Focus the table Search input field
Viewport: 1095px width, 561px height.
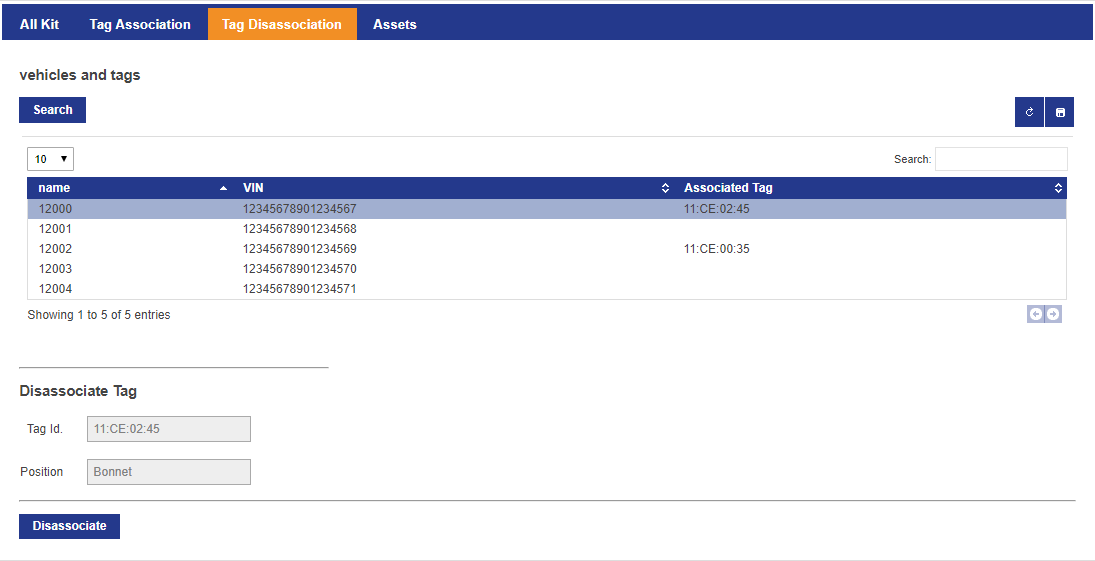(x=1001, y=159)
